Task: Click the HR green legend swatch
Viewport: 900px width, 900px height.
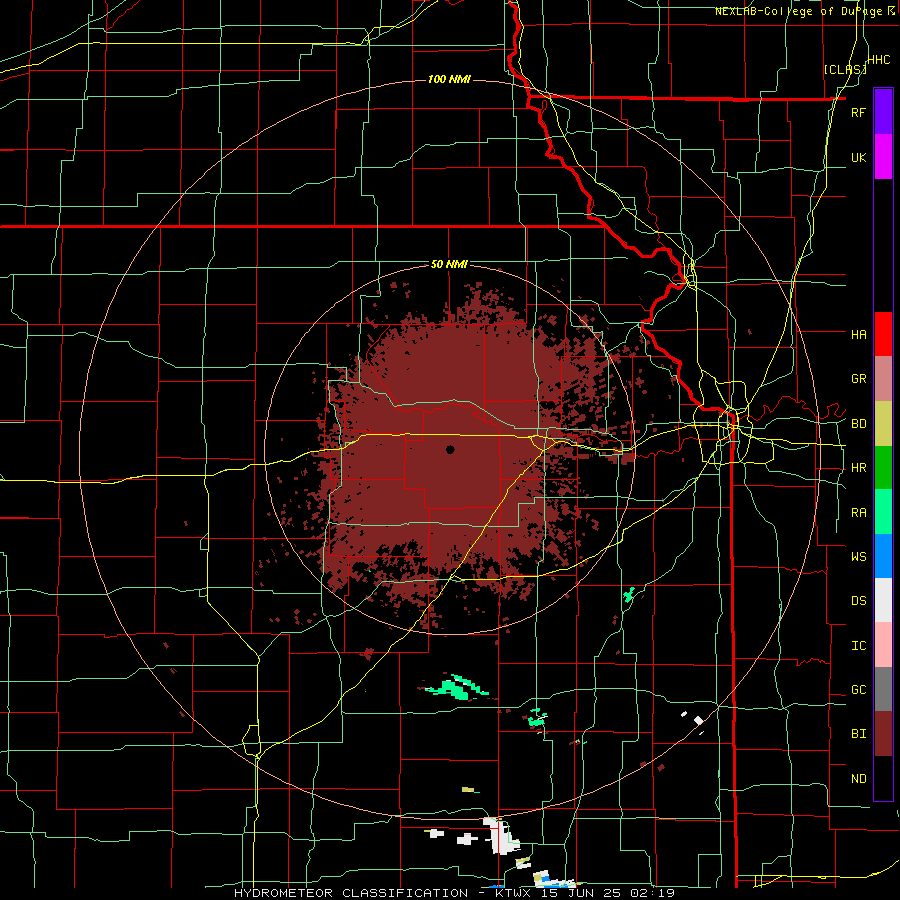Action: (x=883, y=468)
